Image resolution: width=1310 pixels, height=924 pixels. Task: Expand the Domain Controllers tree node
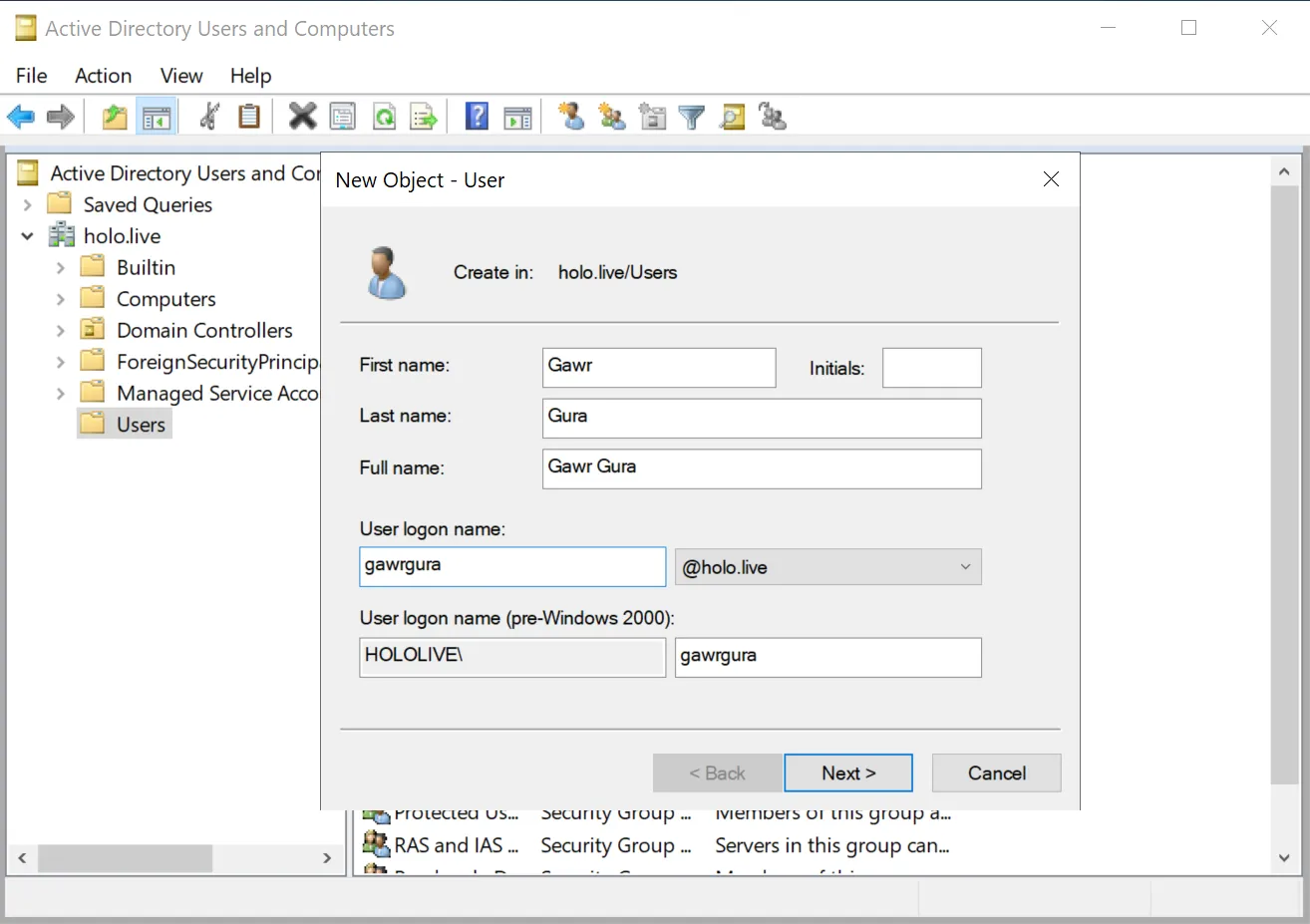coord(60,331)
